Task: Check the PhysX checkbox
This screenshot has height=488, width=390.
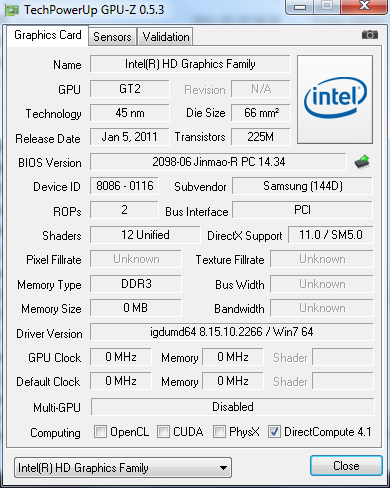Action: tap(219, 431)
